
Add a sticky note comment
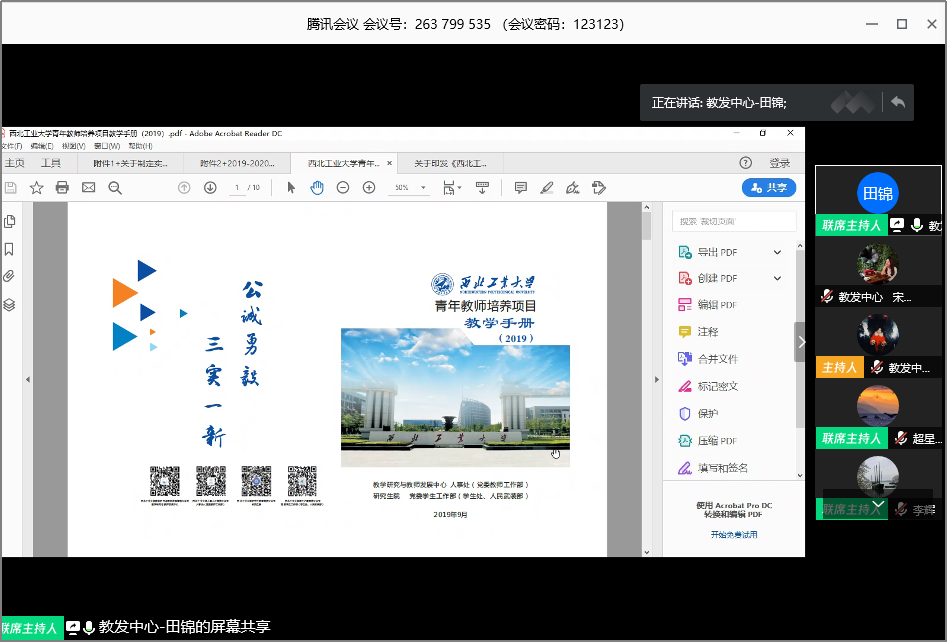tap(520, 188)
